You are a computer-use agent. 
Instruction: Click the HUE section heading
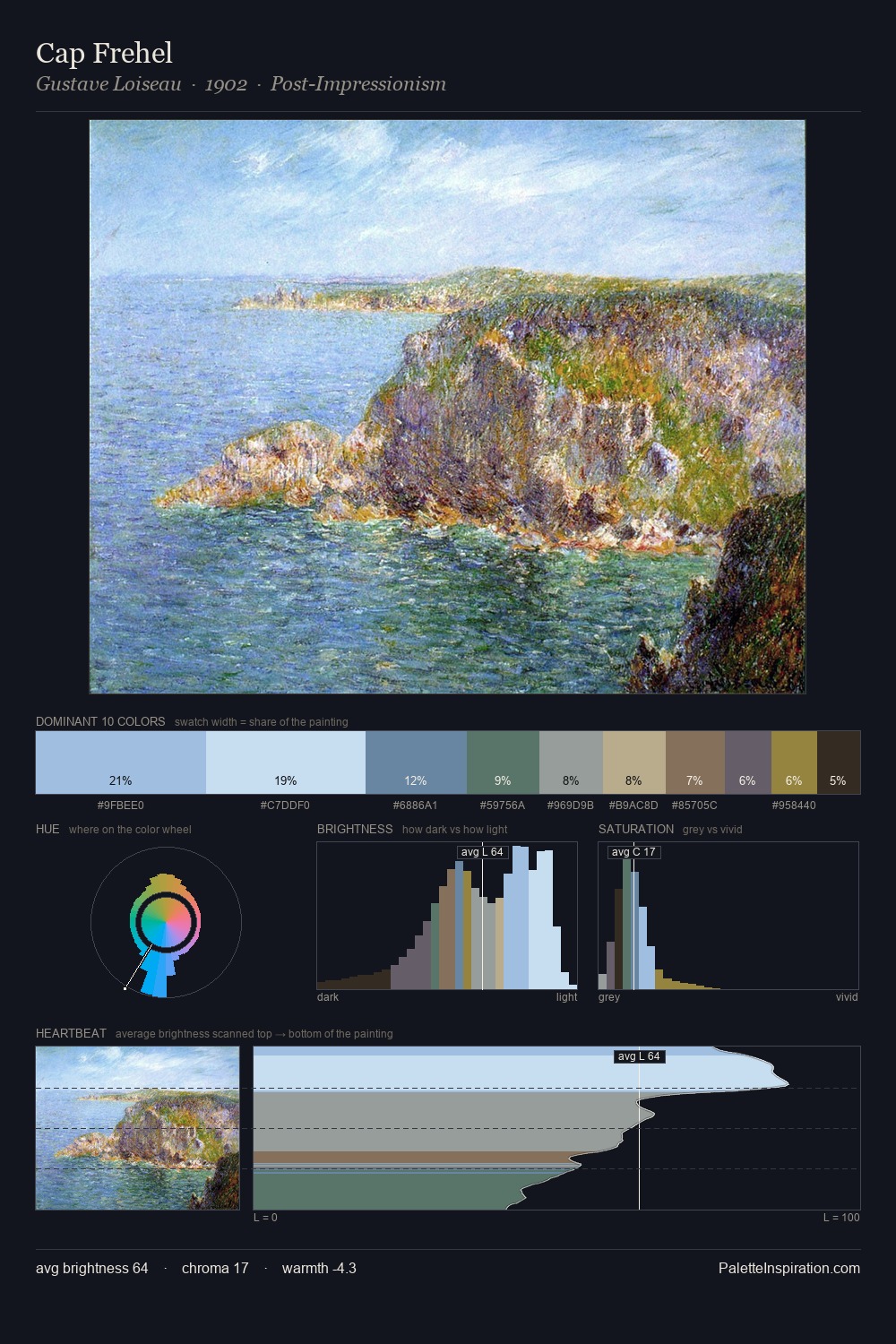pos(47,829)
